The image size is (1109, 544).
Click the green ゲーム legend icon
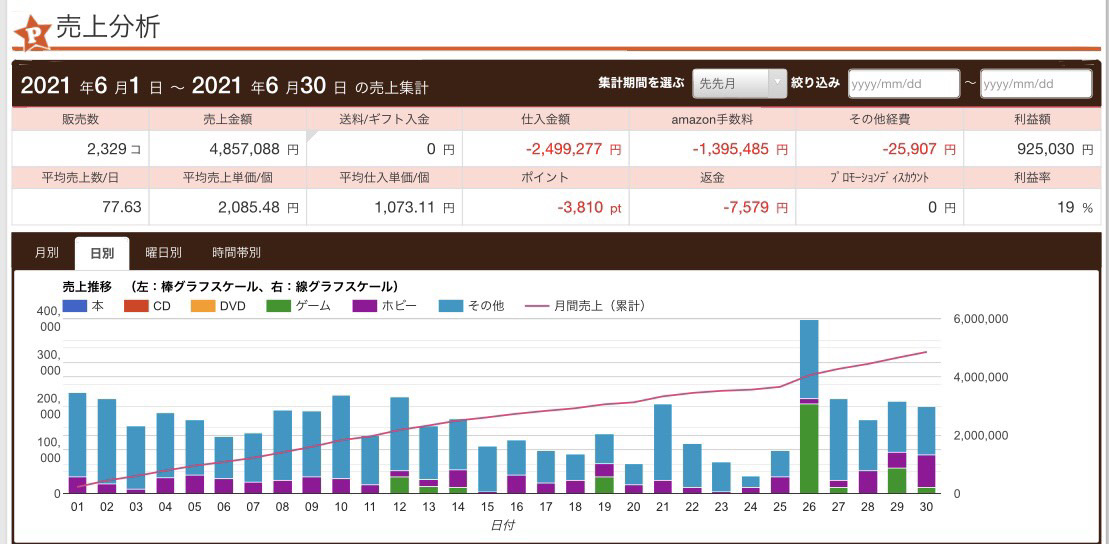tap(279, 306)
